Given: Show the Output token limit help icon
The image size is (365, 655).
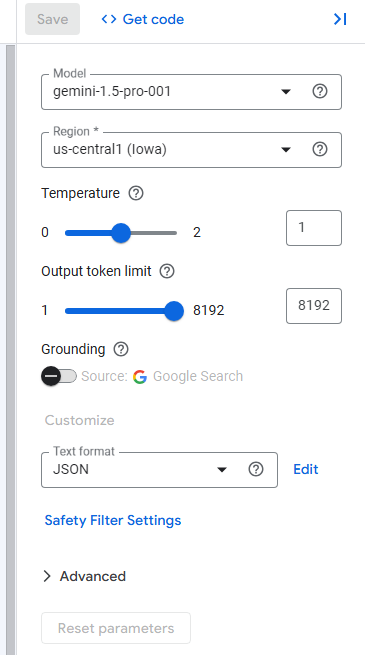Looking at the screenshot, I should [167, 272].
